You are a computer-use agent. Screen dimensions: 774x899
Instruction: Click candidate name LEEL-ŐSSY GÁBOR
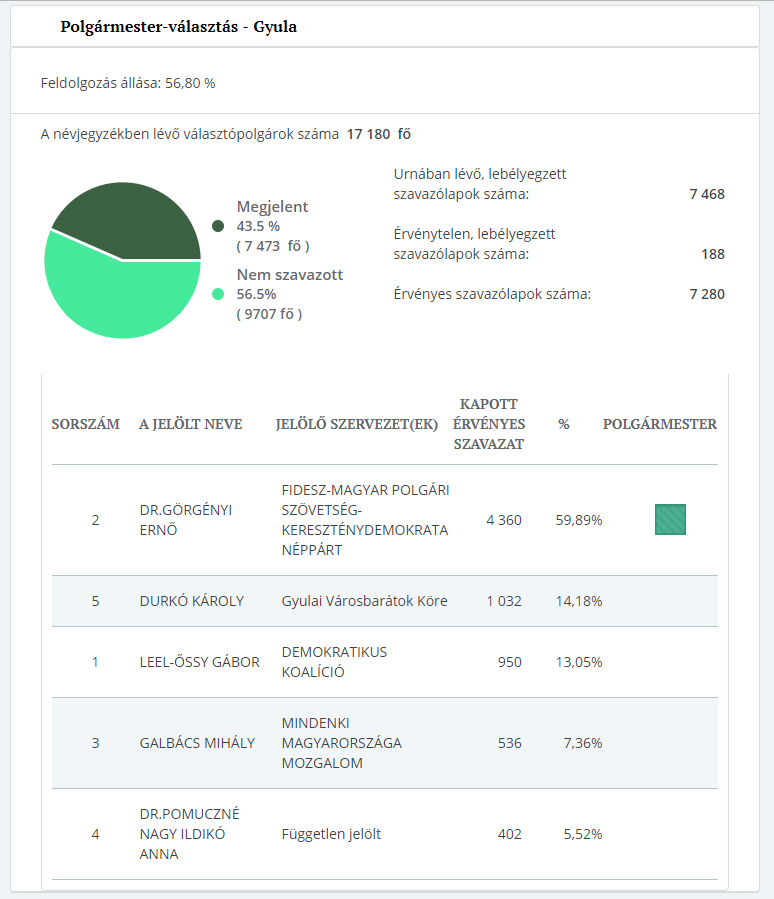[199, 662]
